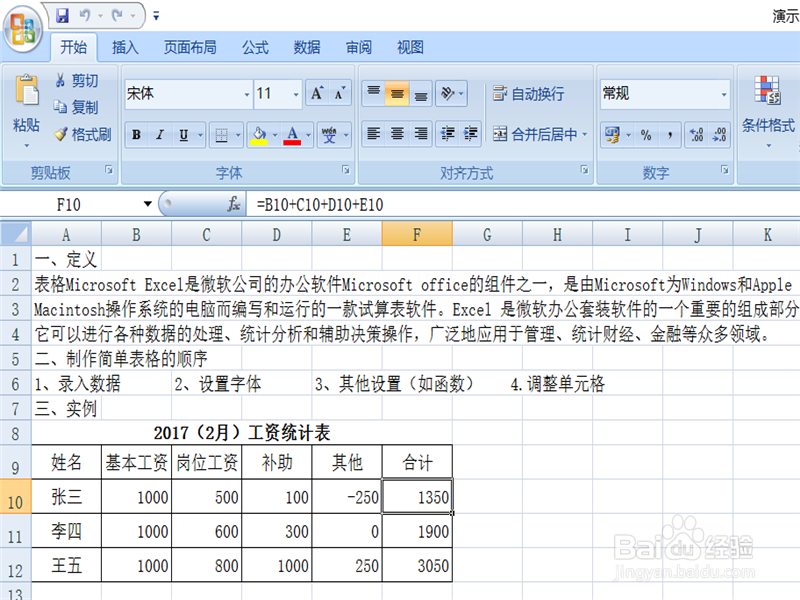The image size is (800, 600).
Task: Select the cell containing 张三
Action: pyautogui.click(x=66, y=496)
